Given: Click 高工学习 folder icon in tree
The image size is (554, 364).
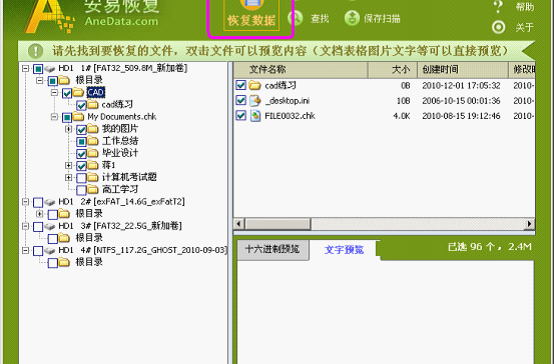Looking at the screenshot, I should [93, 189].
